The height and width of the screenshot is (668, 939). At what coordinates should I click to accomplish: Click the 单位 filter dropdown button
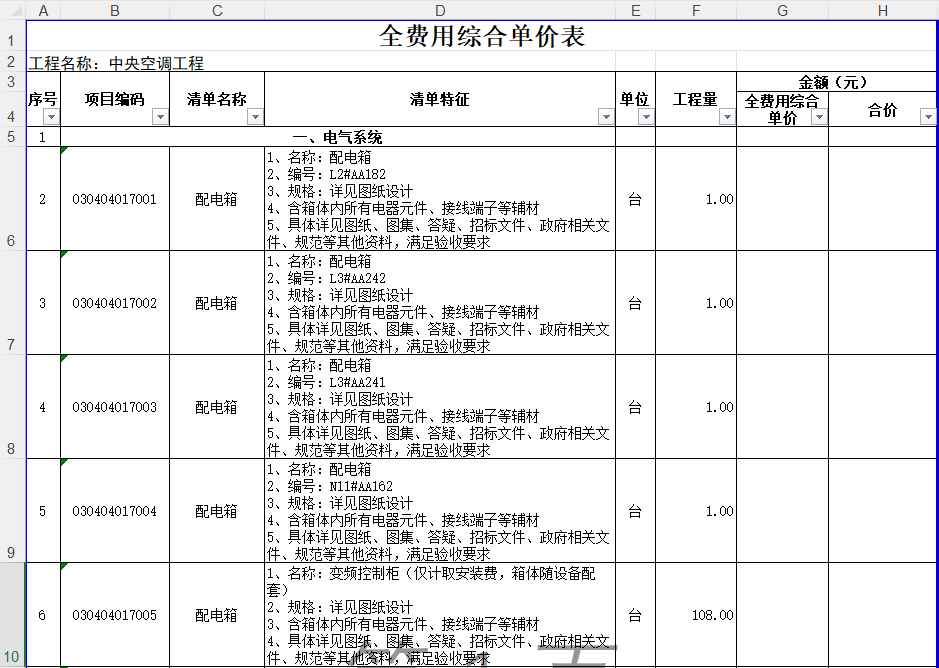pos(646,117)
